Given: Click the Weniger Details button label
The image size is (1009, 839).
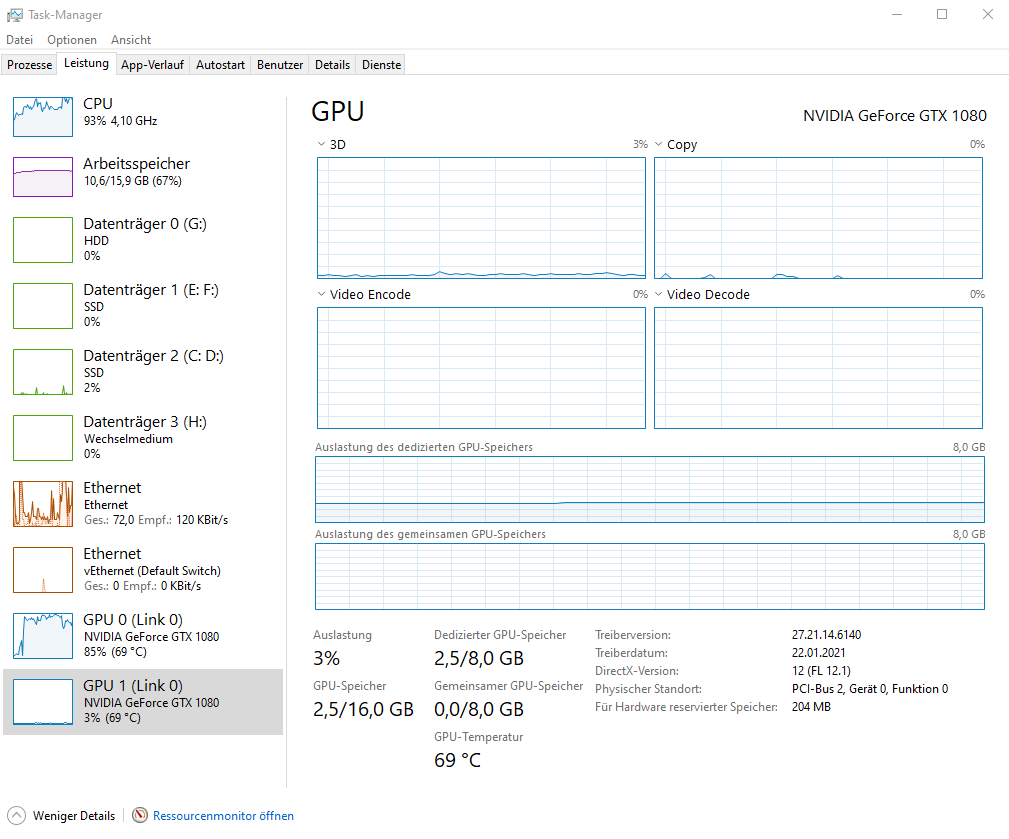Looking at the screenshot, I should click(74, 816).
